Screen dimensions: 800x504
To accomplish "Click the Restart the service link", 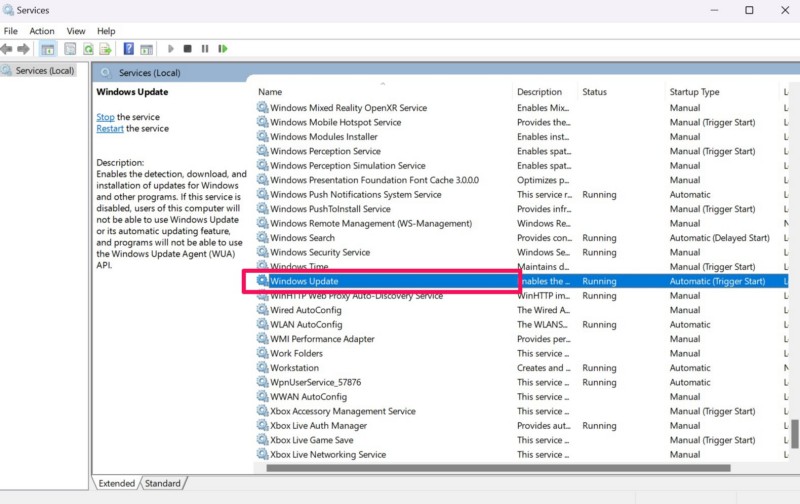I will (x=110, y=129).
